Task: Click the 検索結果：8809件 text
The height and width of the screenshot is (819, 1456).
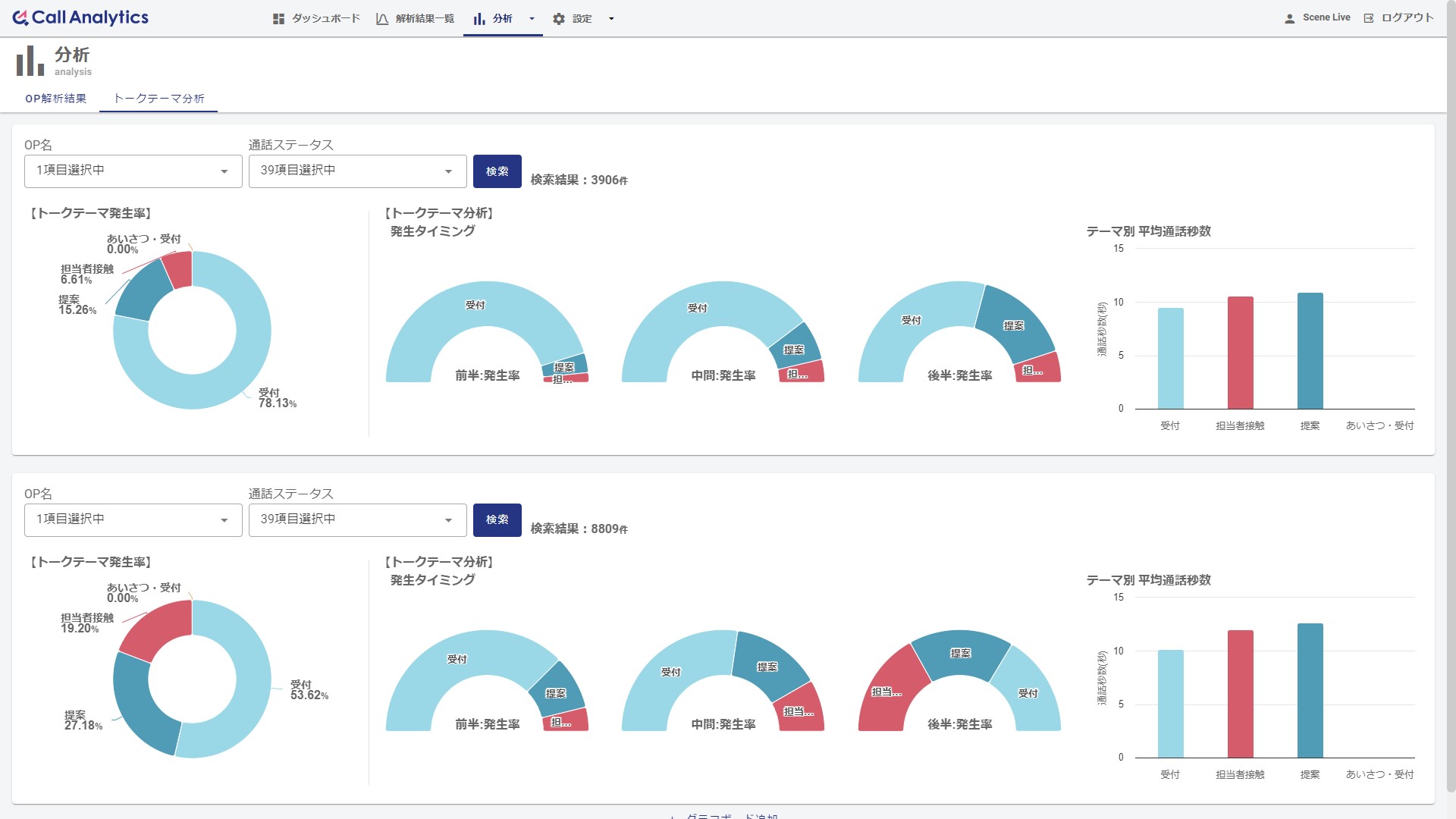Action: 579,529
